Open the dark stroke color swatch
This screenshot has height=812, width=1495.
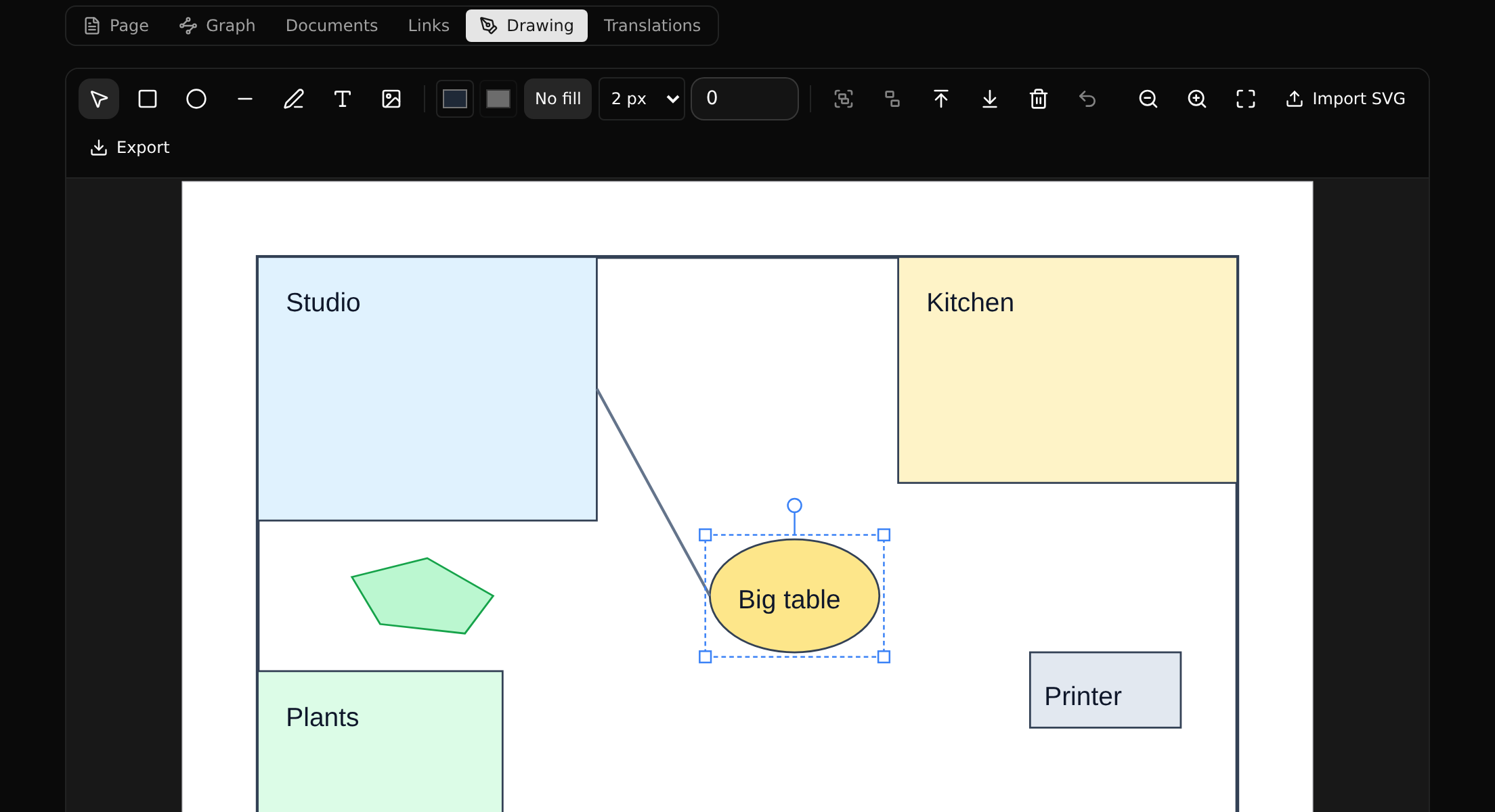(455, 99)
